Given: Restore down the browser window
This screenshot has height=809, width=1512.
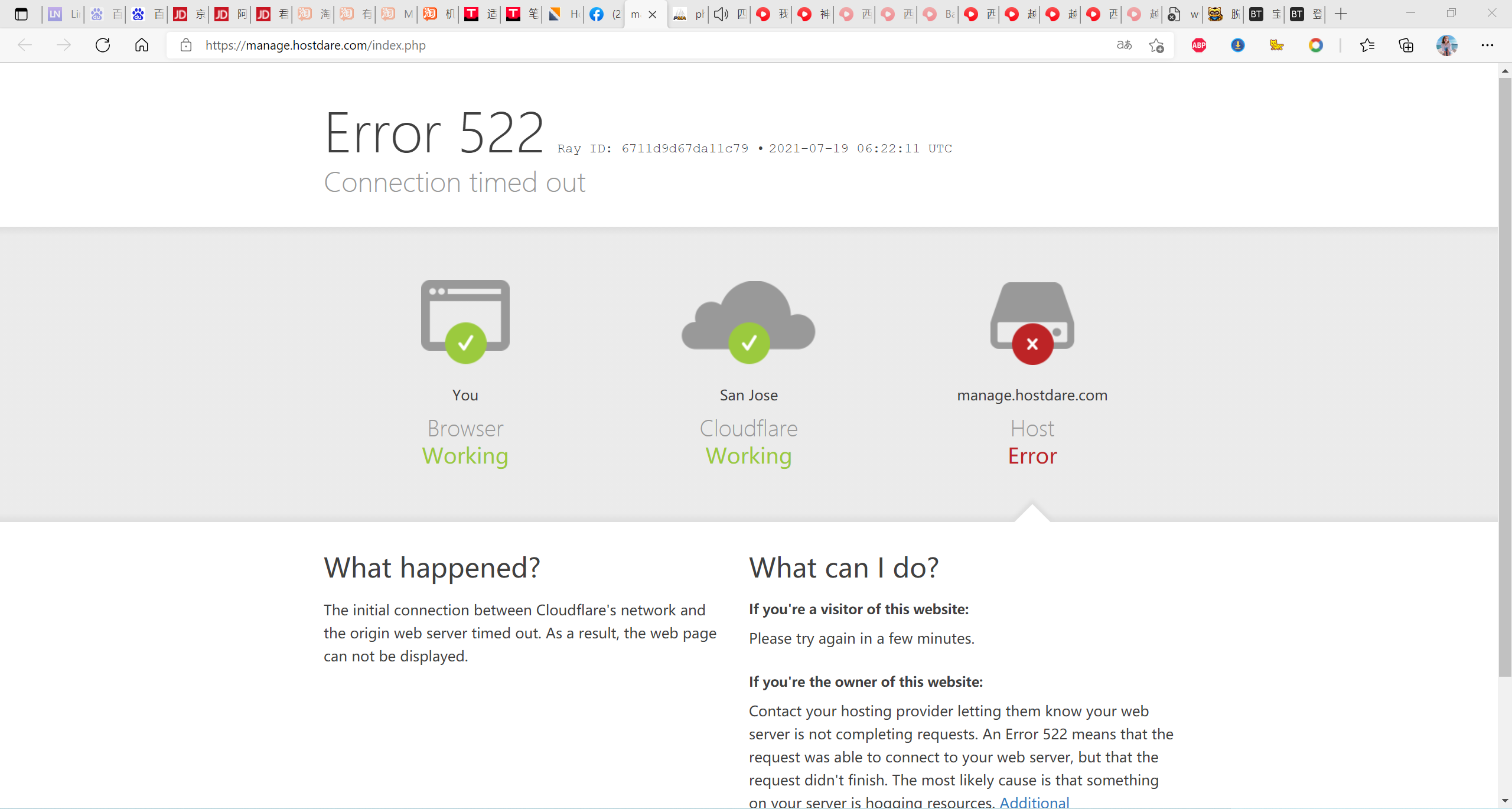Looking at the screenshot, I should coord(1451,14).
